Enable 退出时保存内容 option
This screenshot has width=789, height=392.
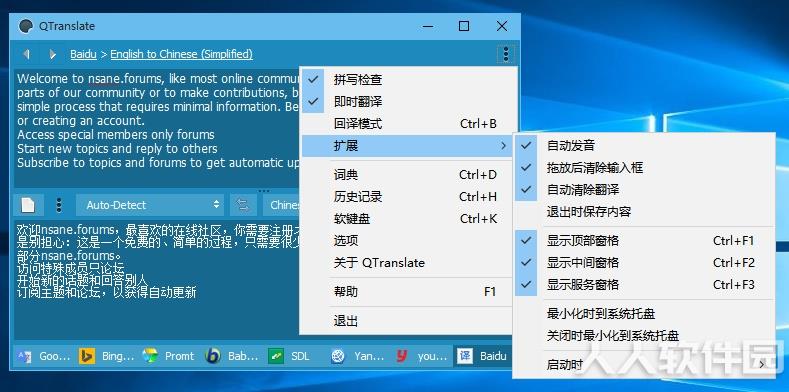[644, 212]
